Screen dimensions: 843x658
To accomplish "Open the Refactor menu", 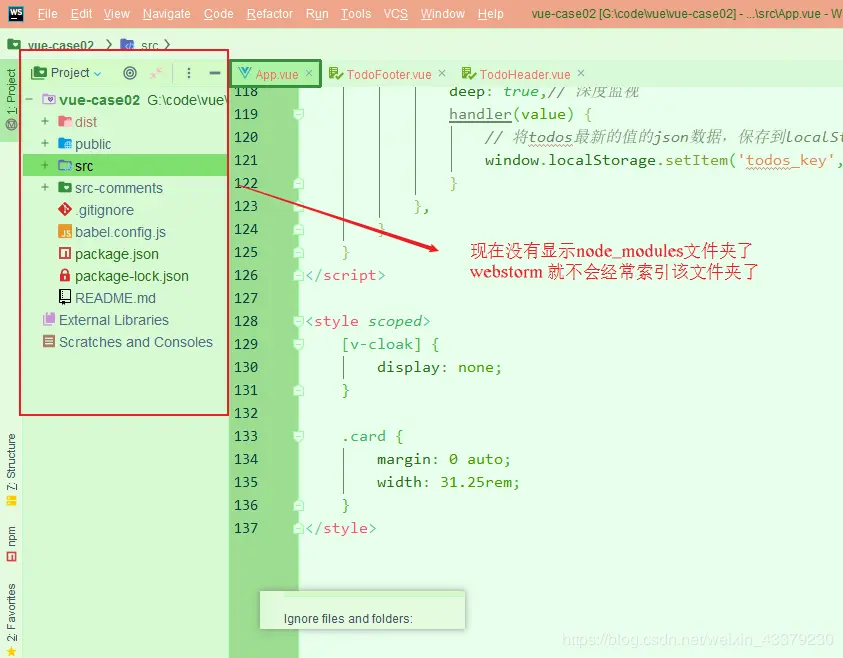I will 269,13.
